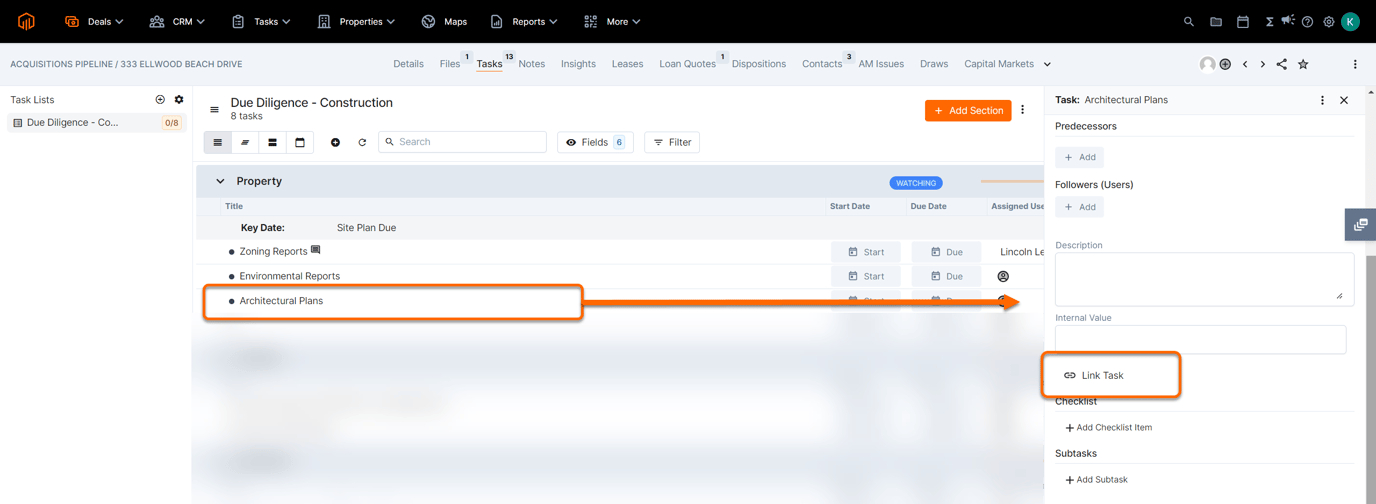Switch to calendar view icon
1376x504 pixels.
coord(300,142)
